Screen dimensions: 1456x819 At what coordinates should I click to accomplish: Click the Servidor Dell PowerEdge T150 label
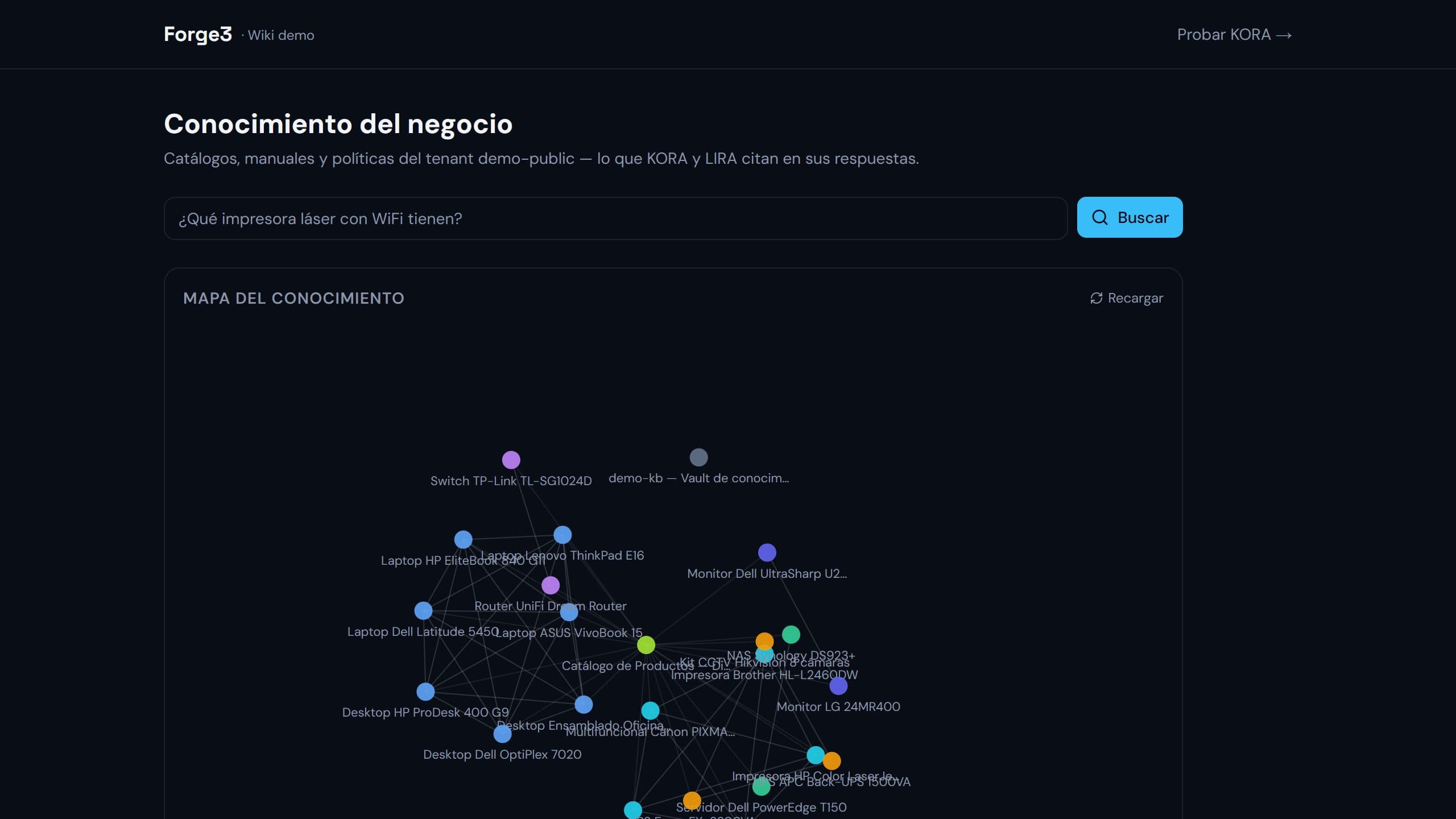[761, 807]
